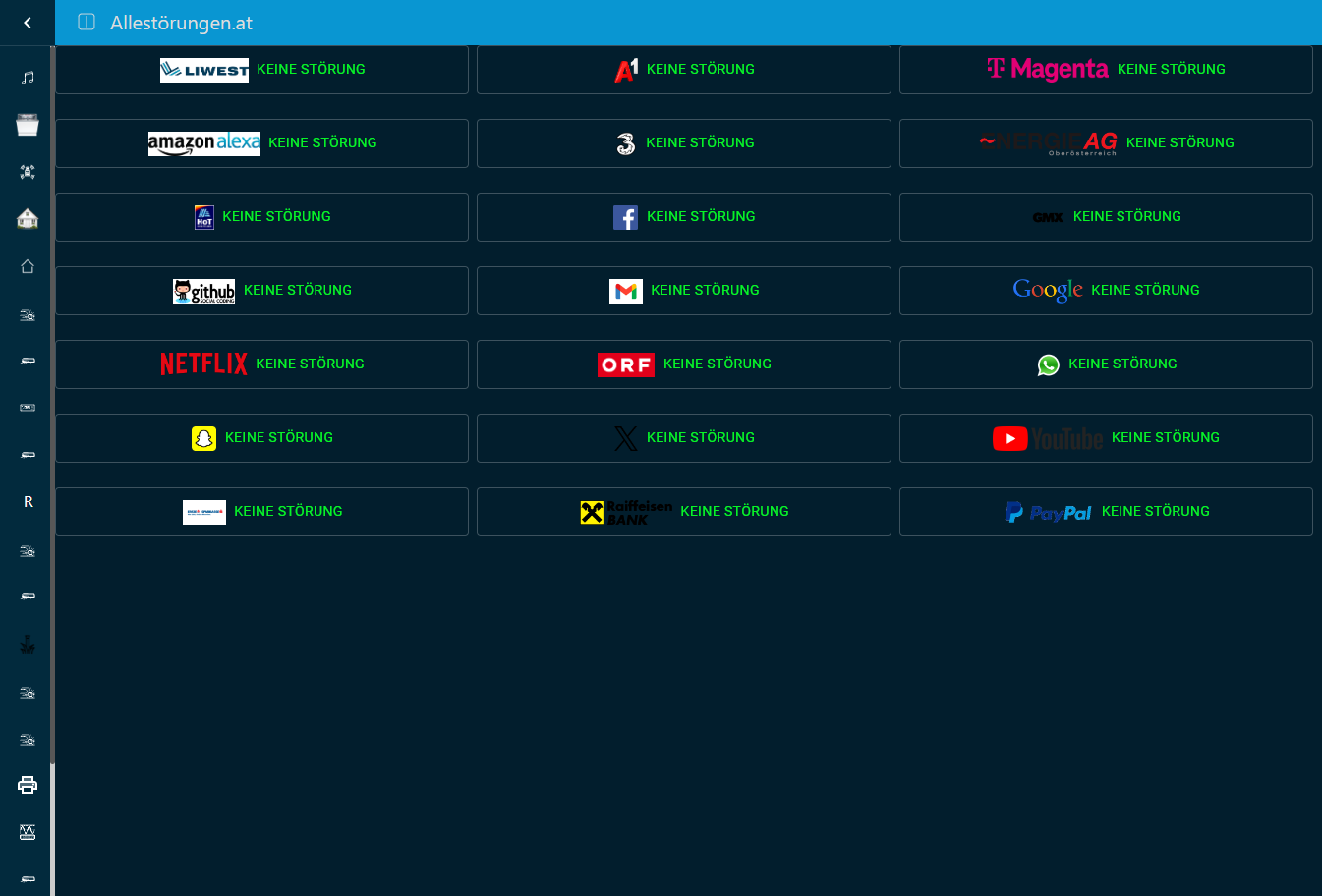Open the R letter sidebar item
Screen dimensions: 1322x896
[x=28, y=502]
